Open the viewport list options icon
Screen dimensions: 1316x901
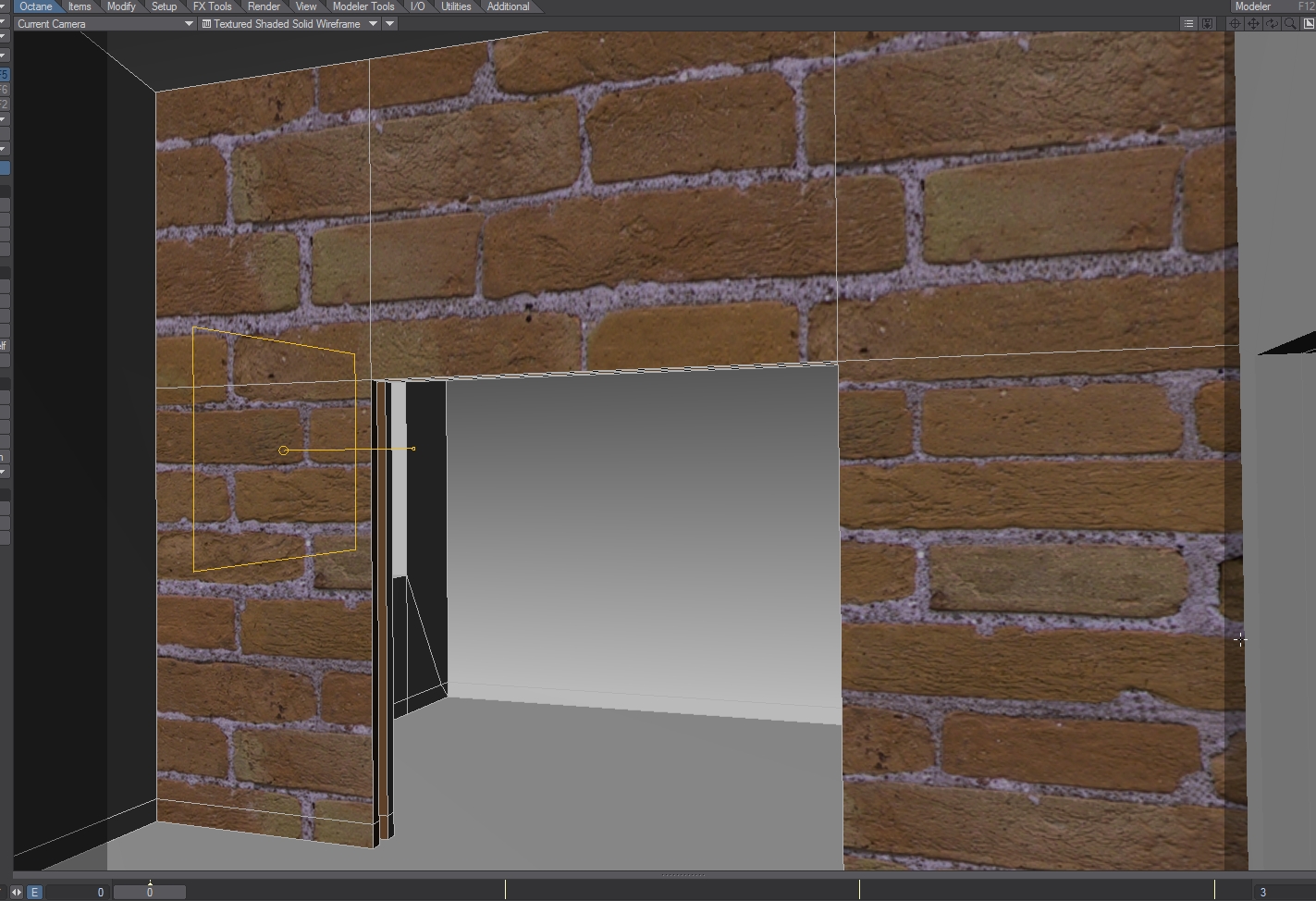pos(1188,24)
